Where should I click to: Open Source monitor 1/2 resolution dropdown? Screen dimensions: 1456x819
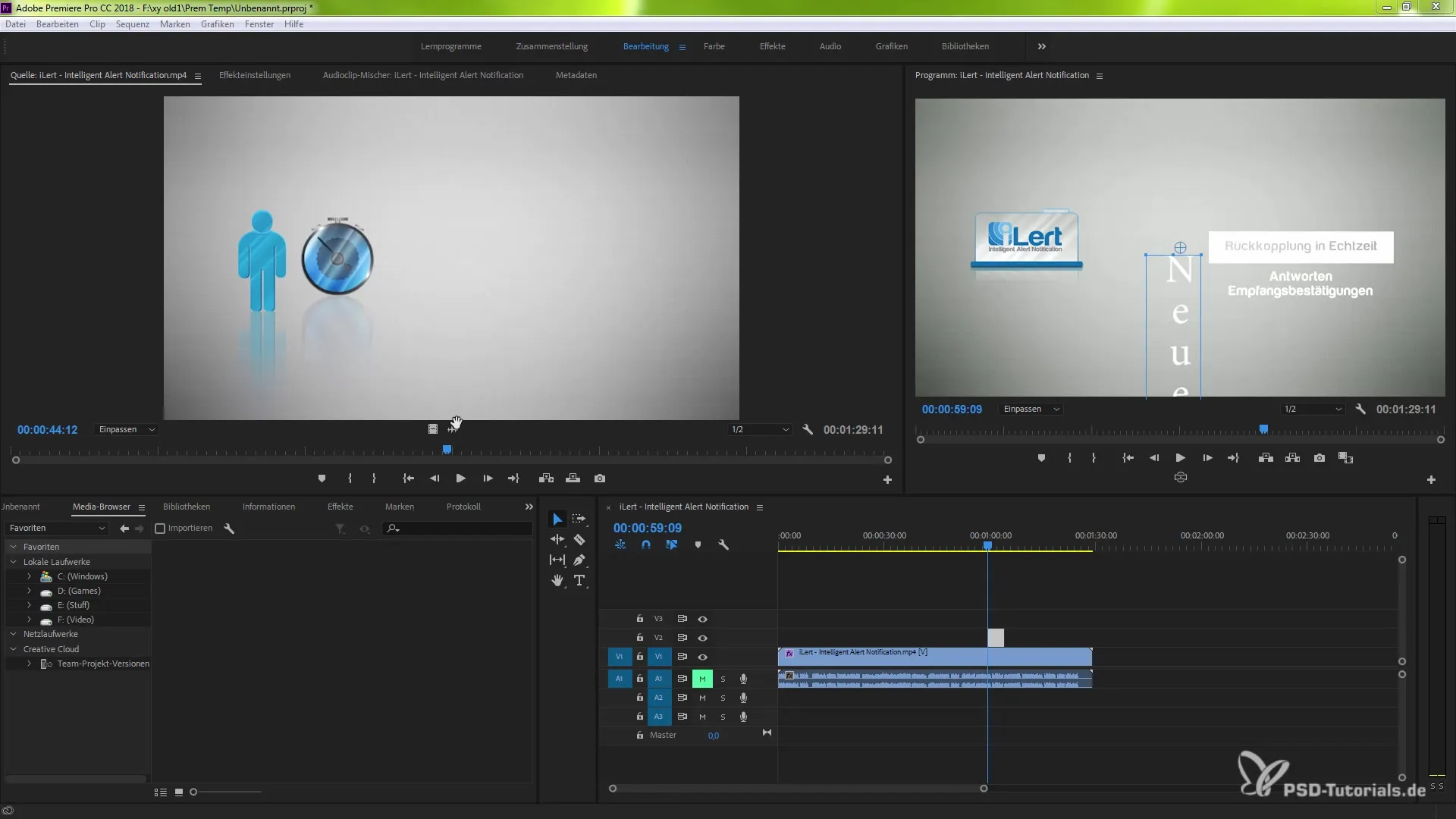pos(760,429)
